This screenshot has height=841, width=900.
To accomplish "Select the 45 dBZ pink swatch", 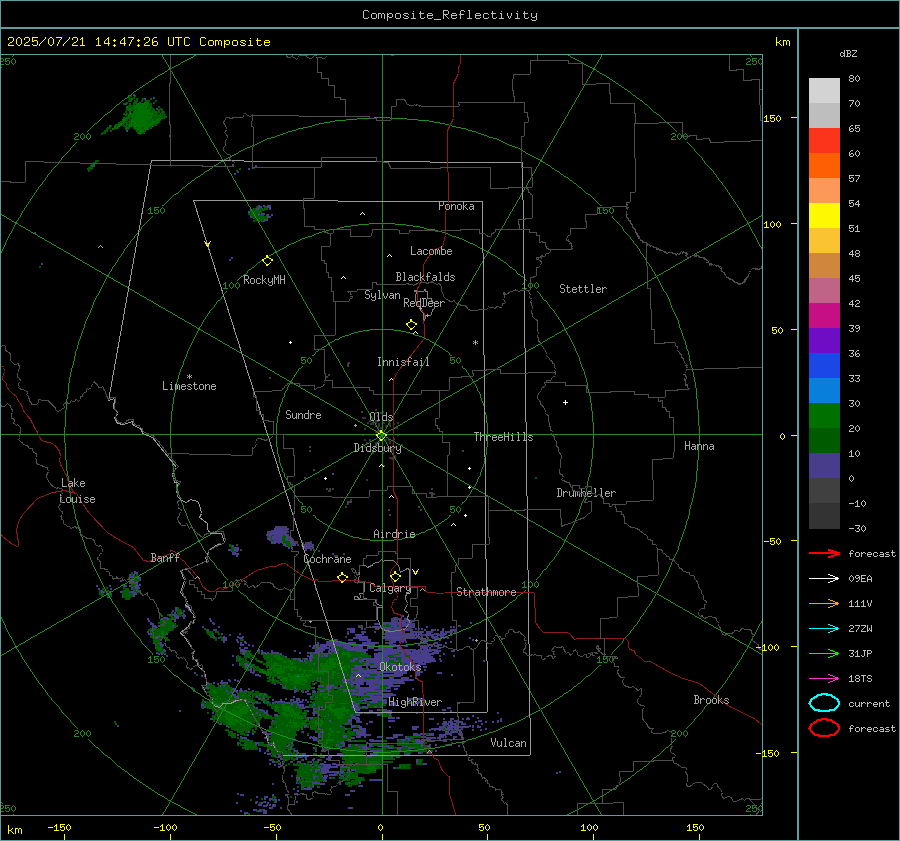I will coord(824,290).
